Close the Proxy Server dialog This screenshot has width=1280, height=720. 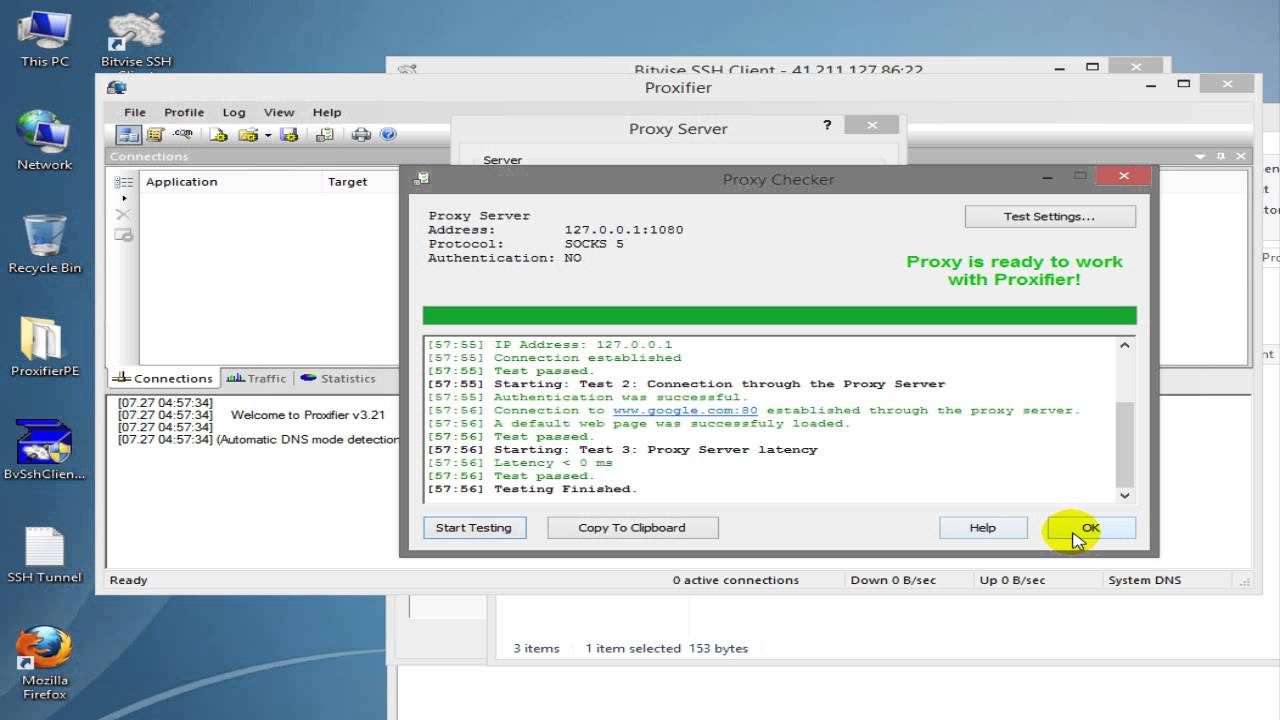[x=872, y=125]
